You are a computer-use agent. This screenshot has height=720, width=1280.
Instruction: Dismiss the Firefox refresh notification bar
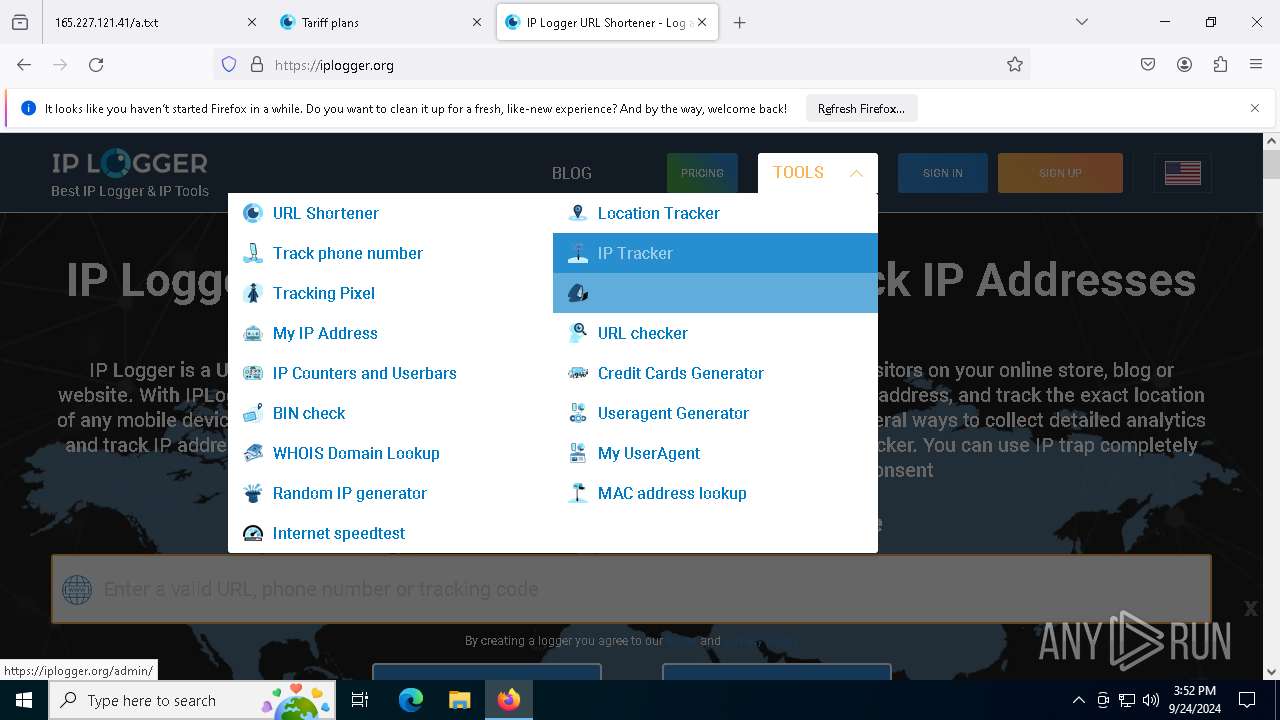[x=1255, y=108]
